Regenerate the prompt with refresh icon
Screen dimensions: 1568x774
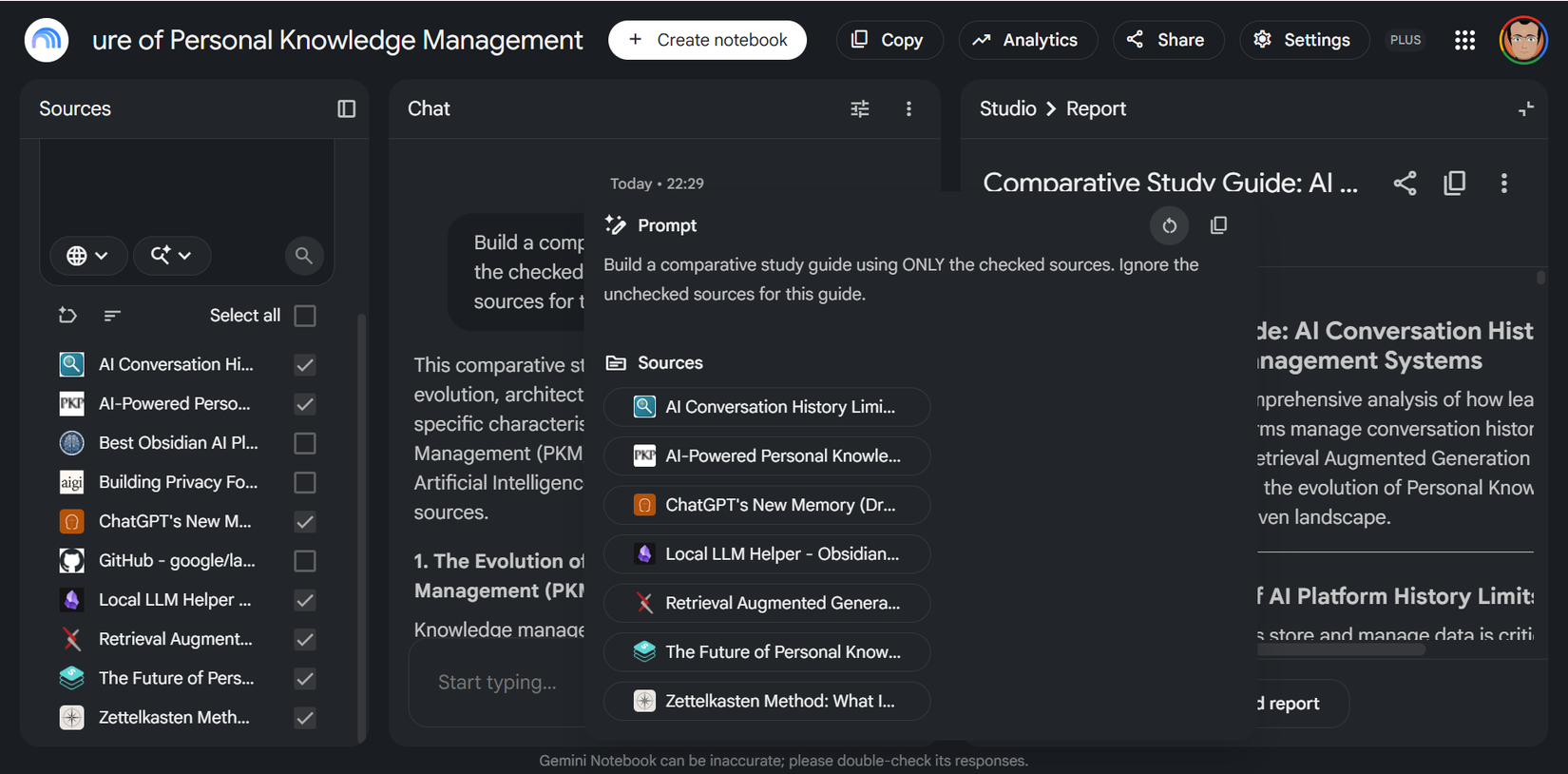coord(1170,225)
